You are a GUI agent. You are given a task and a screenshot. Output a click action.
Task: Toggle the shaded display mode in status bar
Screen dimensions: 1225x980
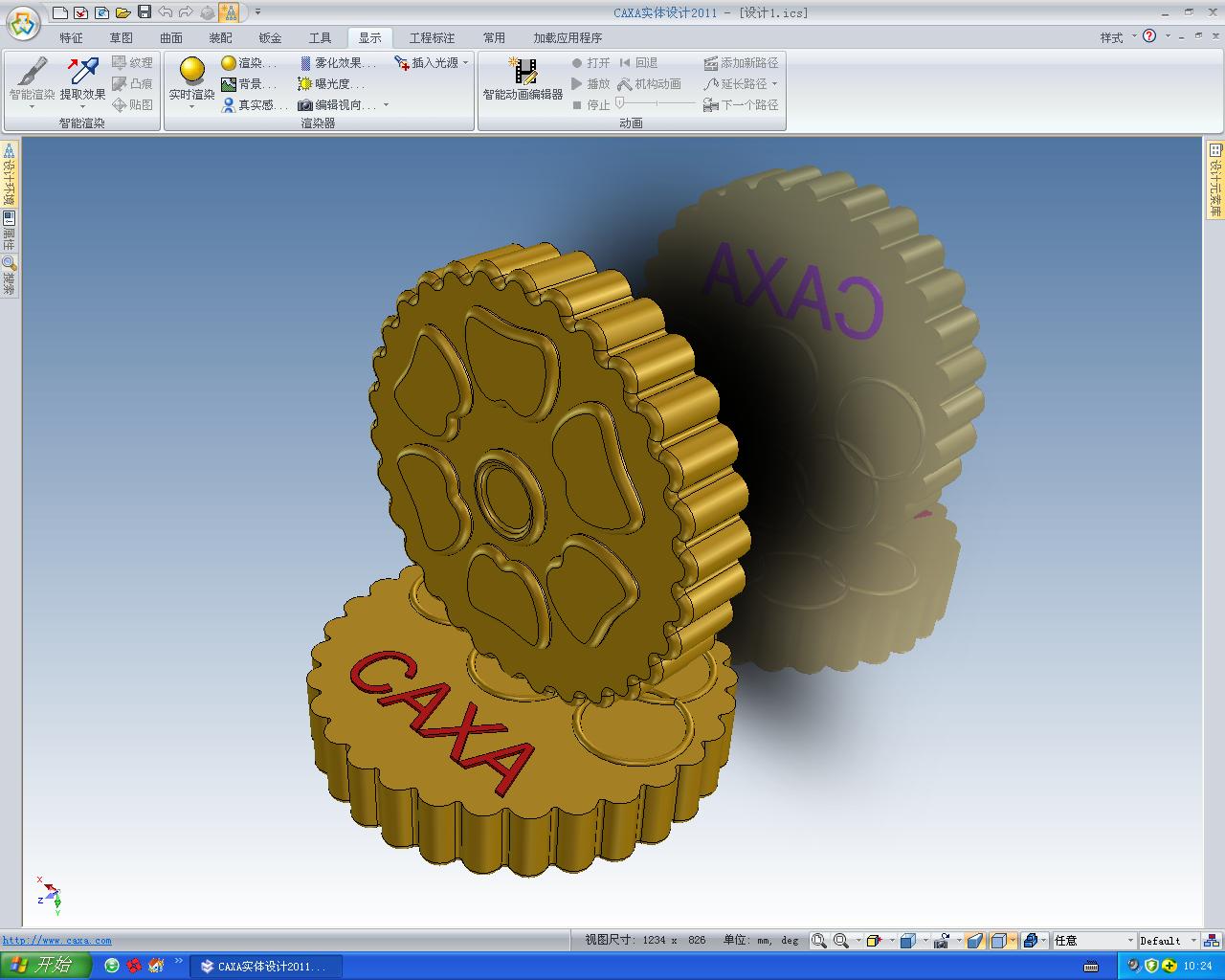975,941
